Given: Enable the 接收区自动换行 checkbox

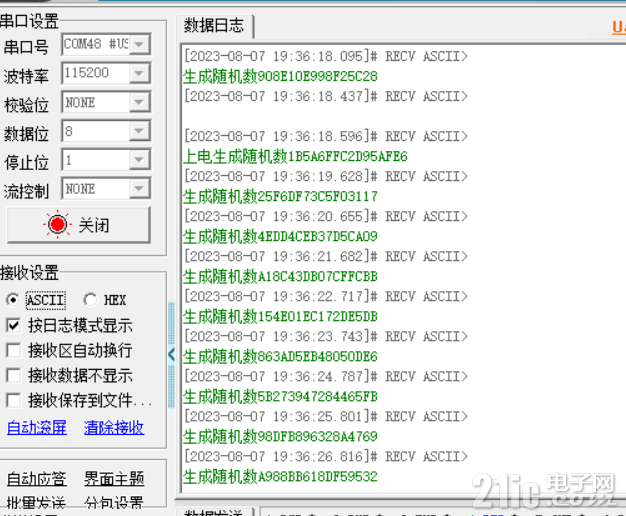Looking at the screenshot, I should click(x=13, y=351).
